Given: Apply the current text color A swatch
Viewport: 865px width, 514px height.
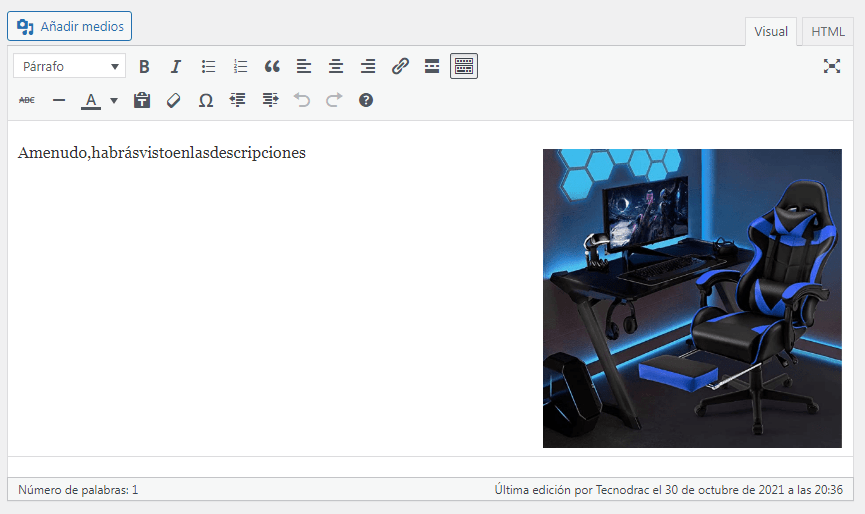Looking at the screenshot, I should tap(91, 100).
